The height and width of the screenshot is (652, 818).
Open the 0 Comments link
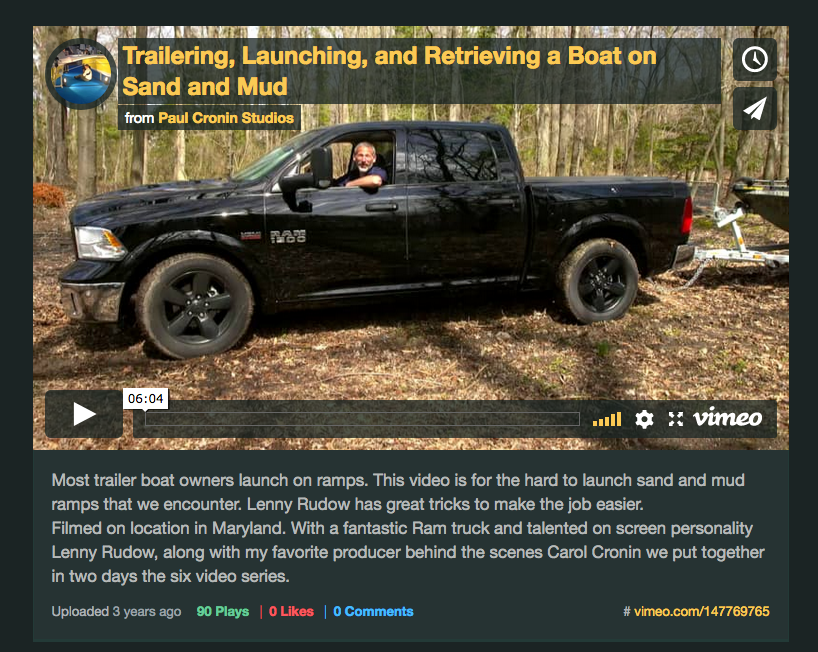click(x=373, y=611)
